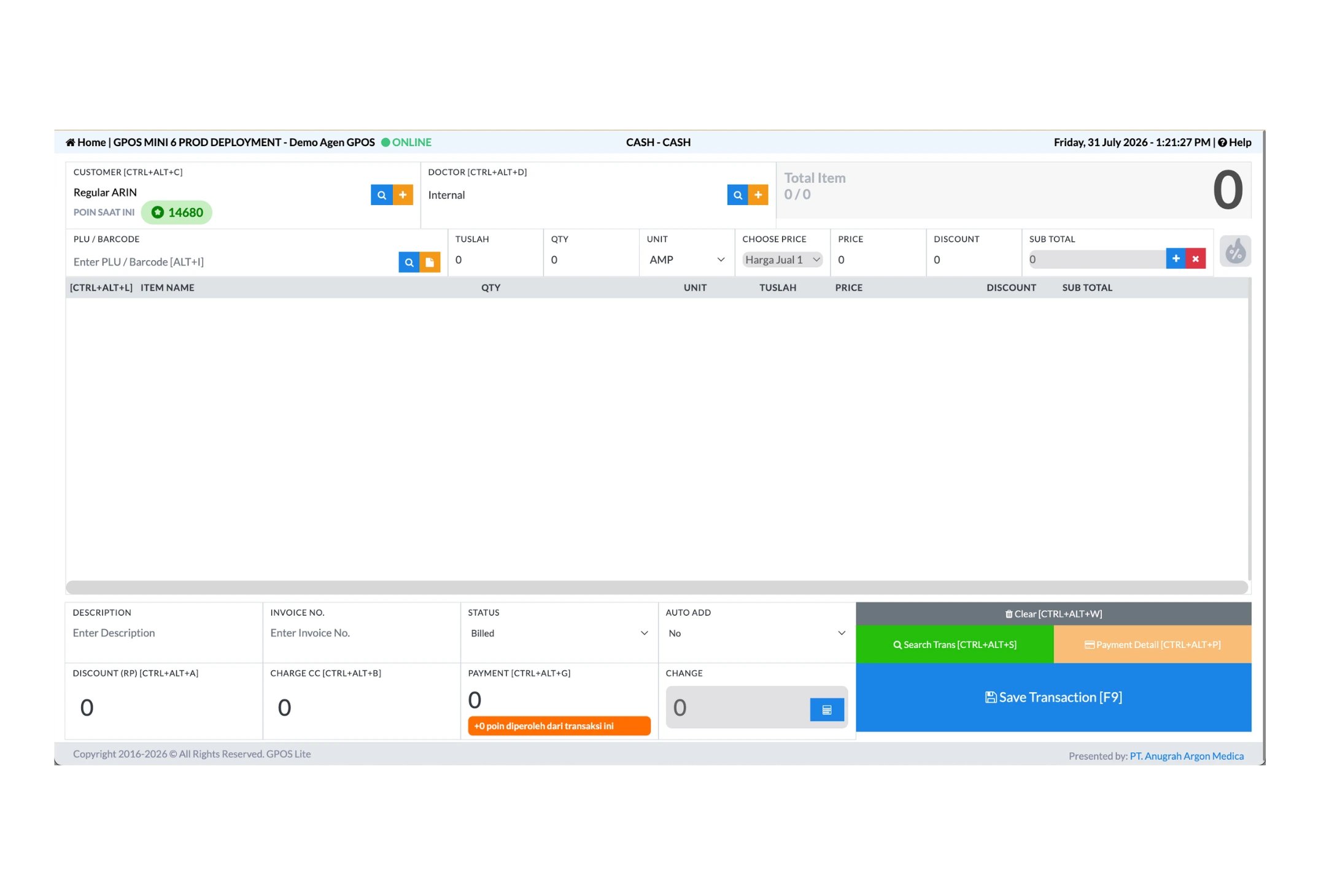Viewport: 1321px width, 896px height.
Task: Add new doctor using orange plus icon
Action: [758, 195]
